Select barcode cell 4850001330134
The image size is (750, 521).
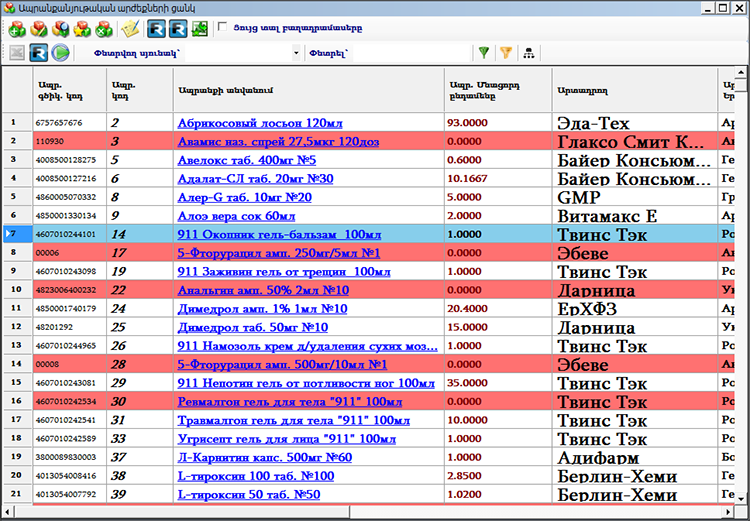70,216
